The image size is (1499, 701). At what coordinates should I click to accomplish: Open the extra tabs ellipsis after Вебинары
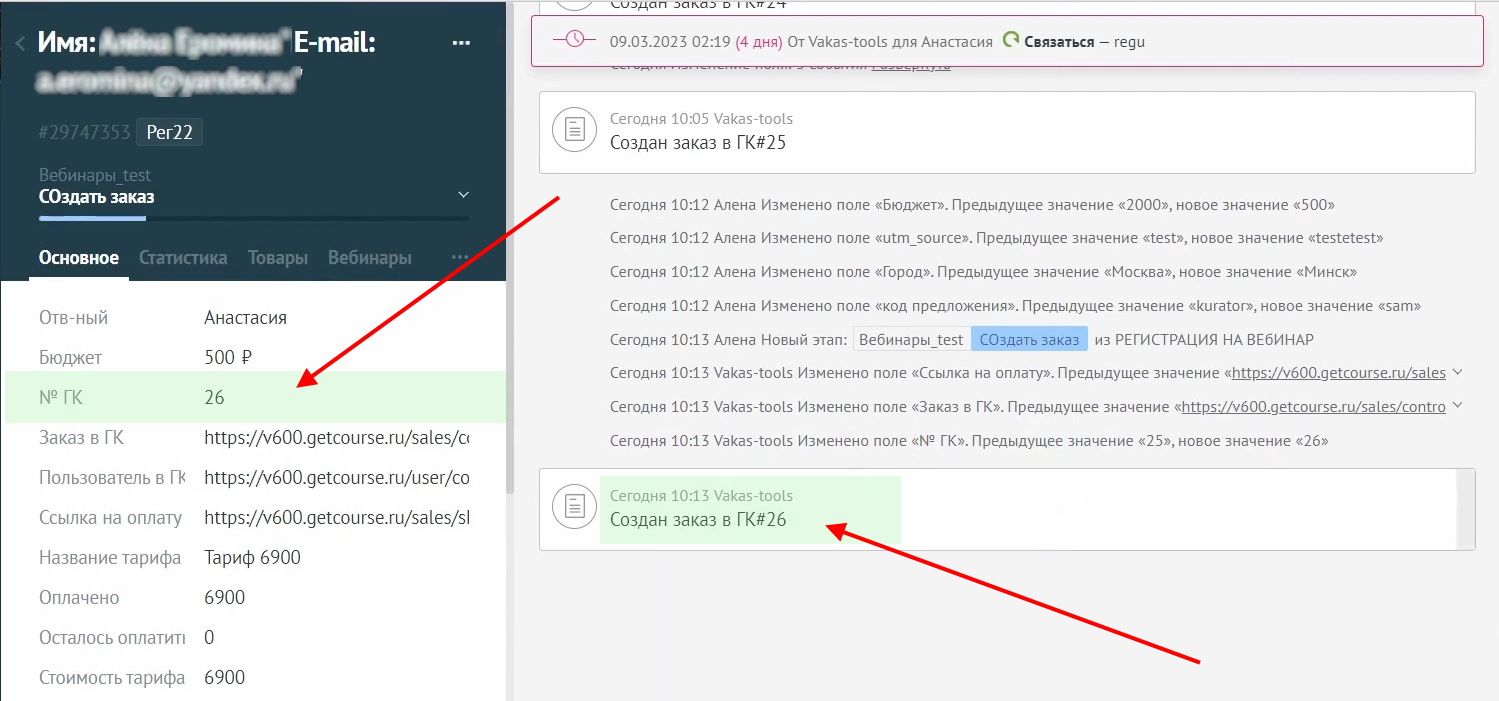[x=460, y=258]
